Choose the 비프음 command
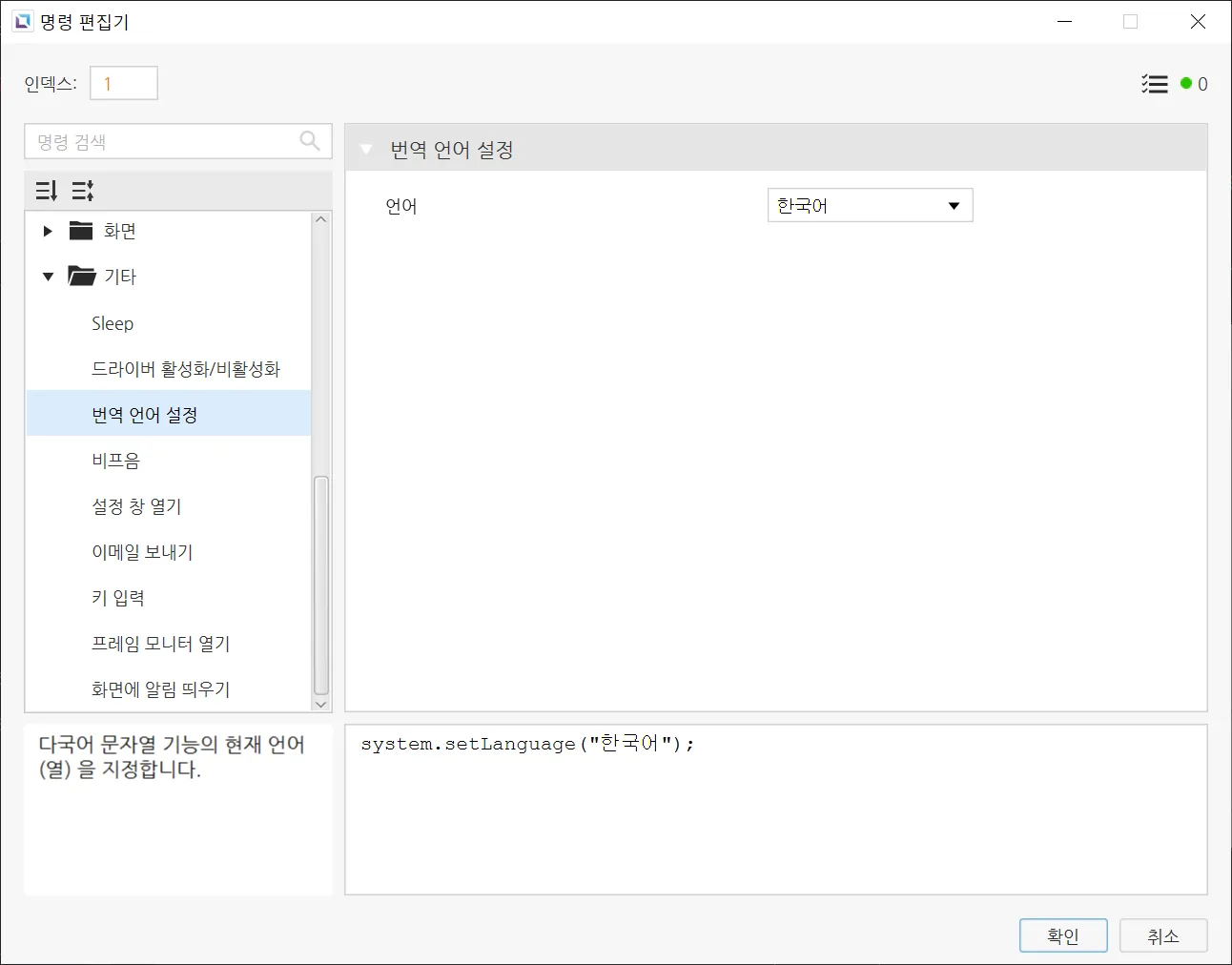This screenshot has height=965, width=1232. pos(115,461)
